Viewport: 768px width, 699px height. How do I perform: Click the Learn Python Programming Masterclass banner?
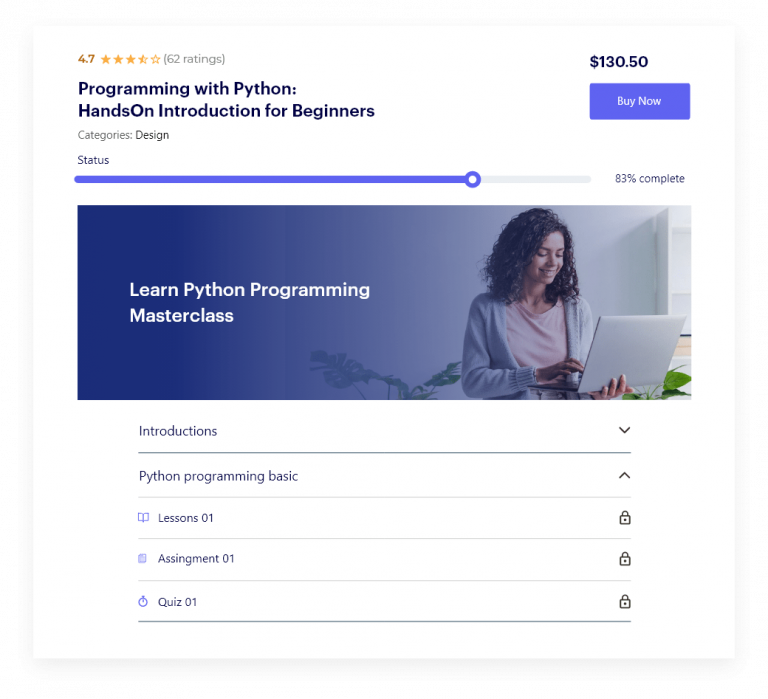tap(384, 302)
